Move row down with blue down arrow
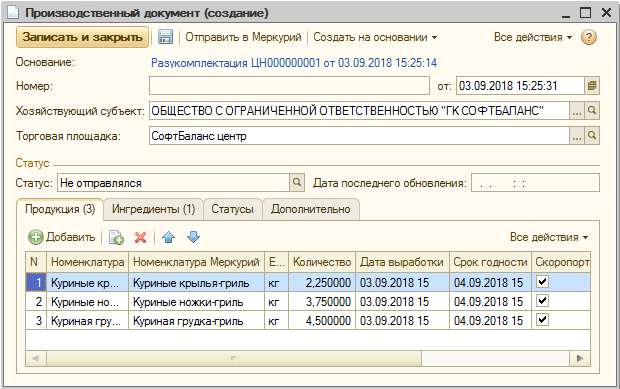620x389 pixels. point(193,237)
